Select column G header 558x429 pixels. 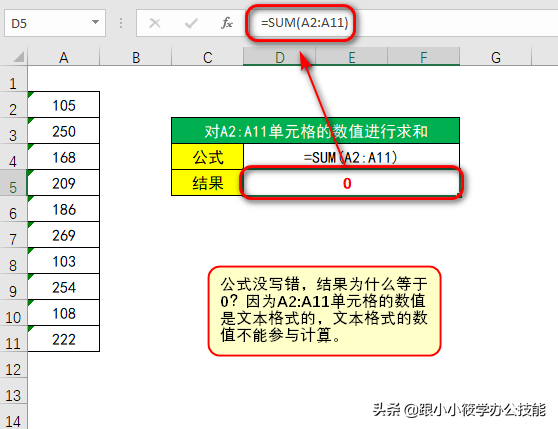496,57
